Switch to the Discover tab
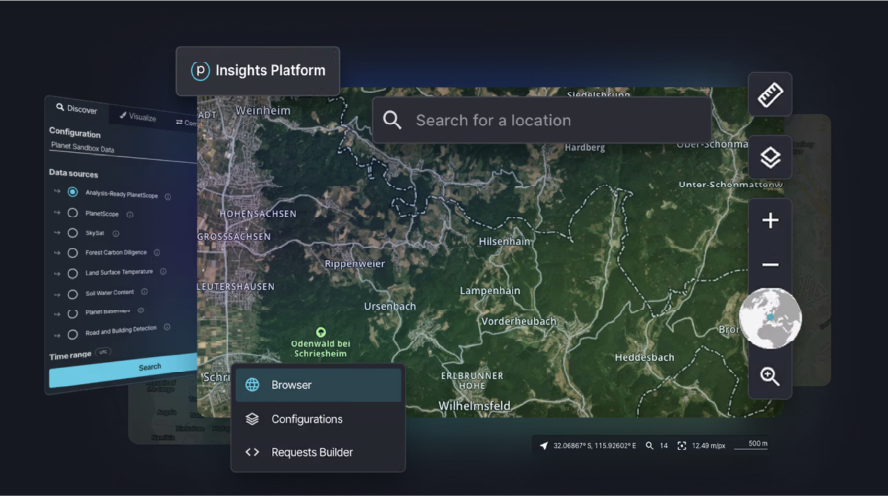 coord(76,109)
